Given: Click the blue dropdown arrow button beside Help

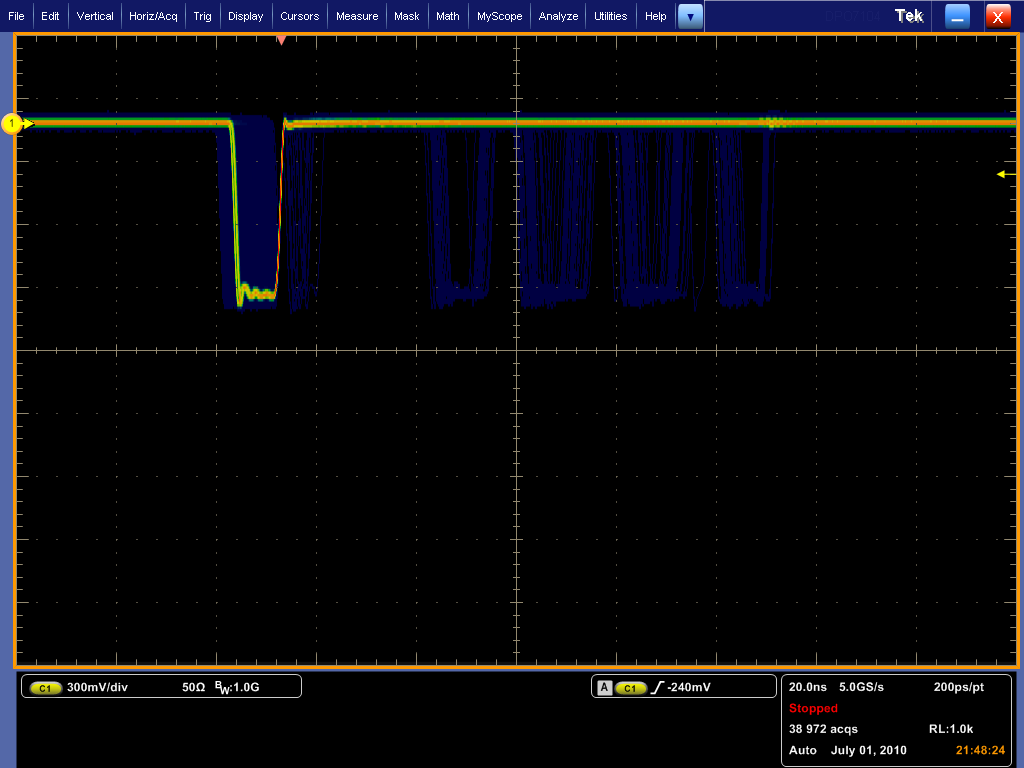Looking at the screenshot, I should pos(690,17).
